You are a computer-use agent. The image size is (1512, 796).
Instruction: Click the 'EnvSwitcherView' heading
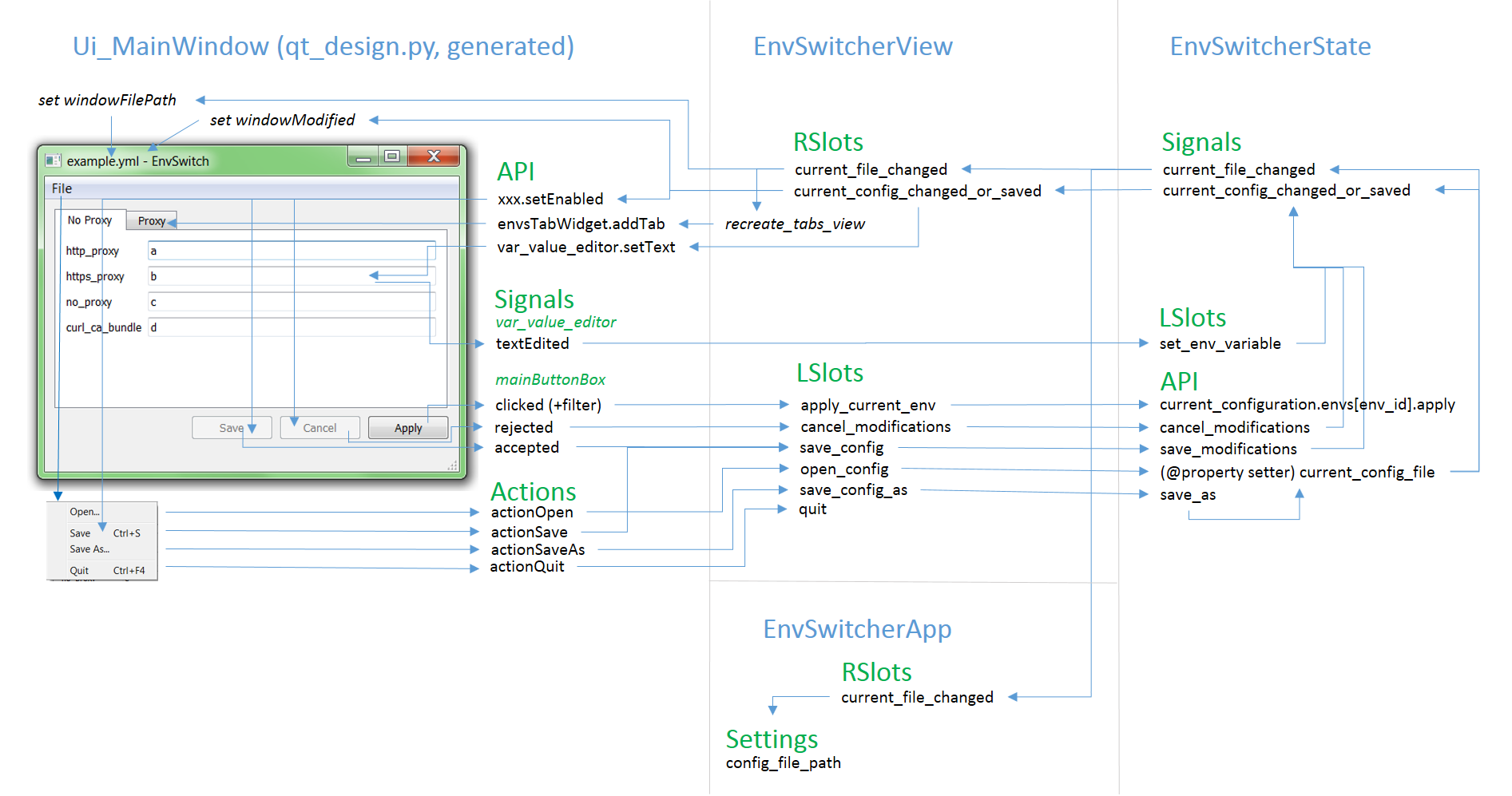point(853,46)
